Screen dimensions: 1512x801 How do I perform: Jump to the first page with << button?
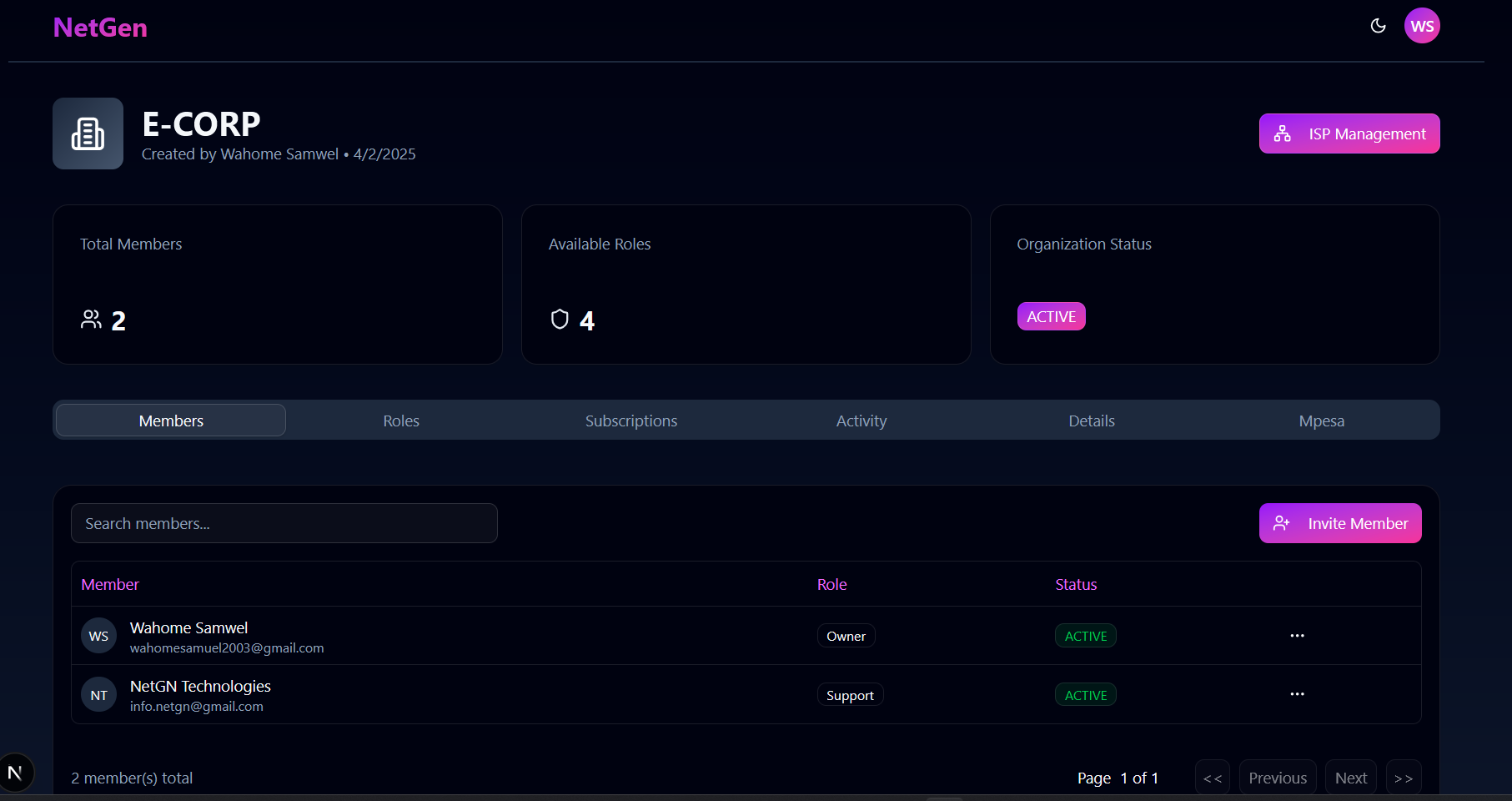1212,778
